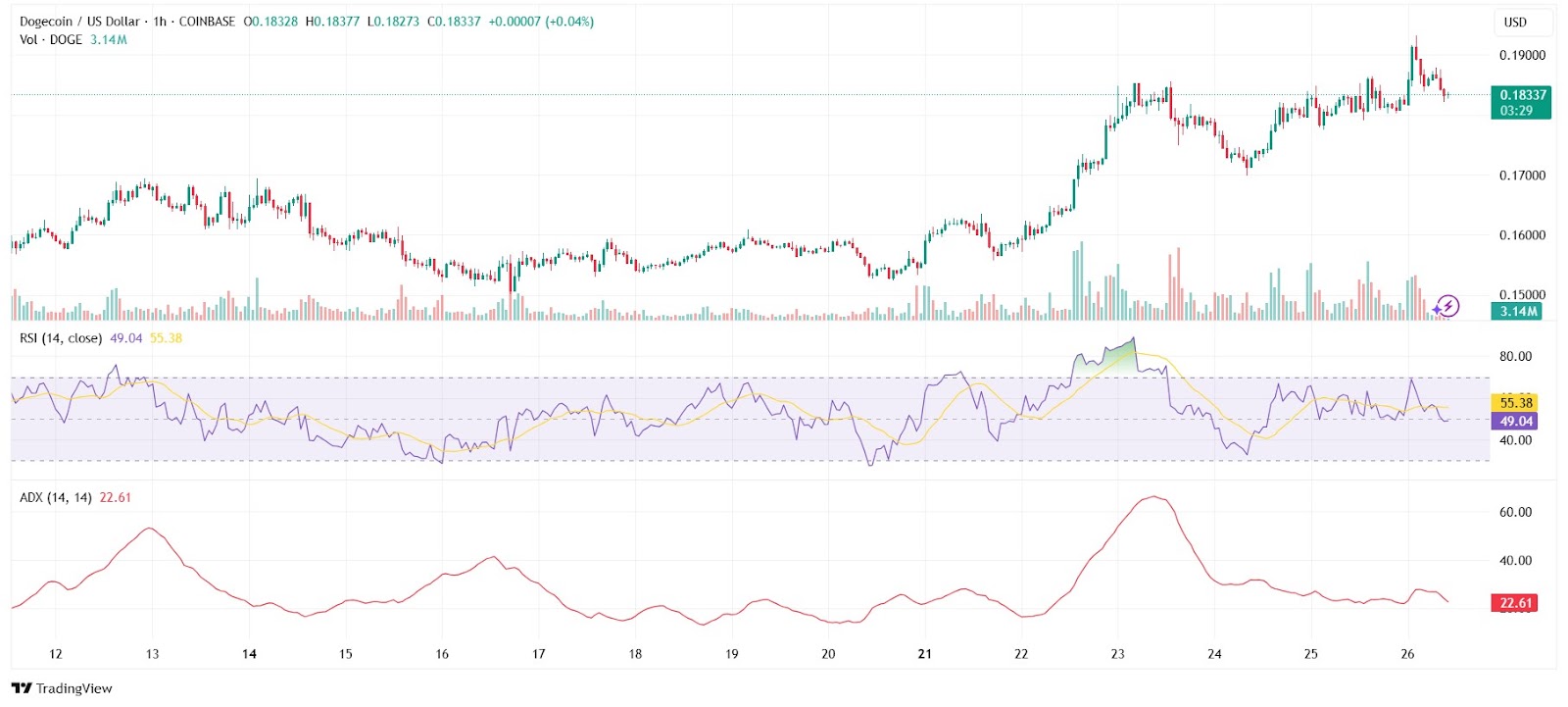Screen dimensions: 1568x707
Task: Click the Dogecoin / US Dollar symbol title
Action: tap(79, 22)
